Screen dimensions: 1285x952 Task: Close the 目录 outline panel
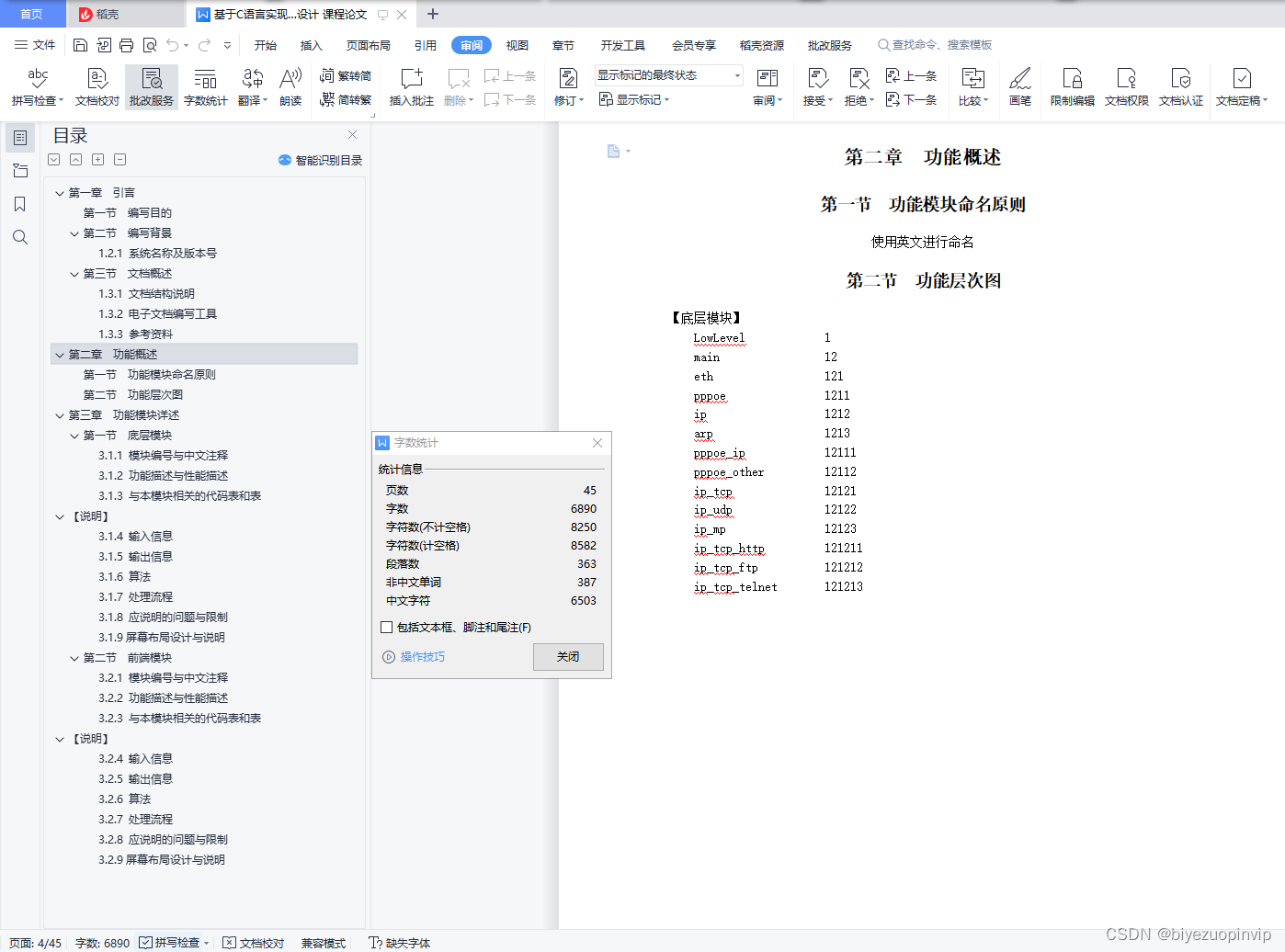pos(352,135)
